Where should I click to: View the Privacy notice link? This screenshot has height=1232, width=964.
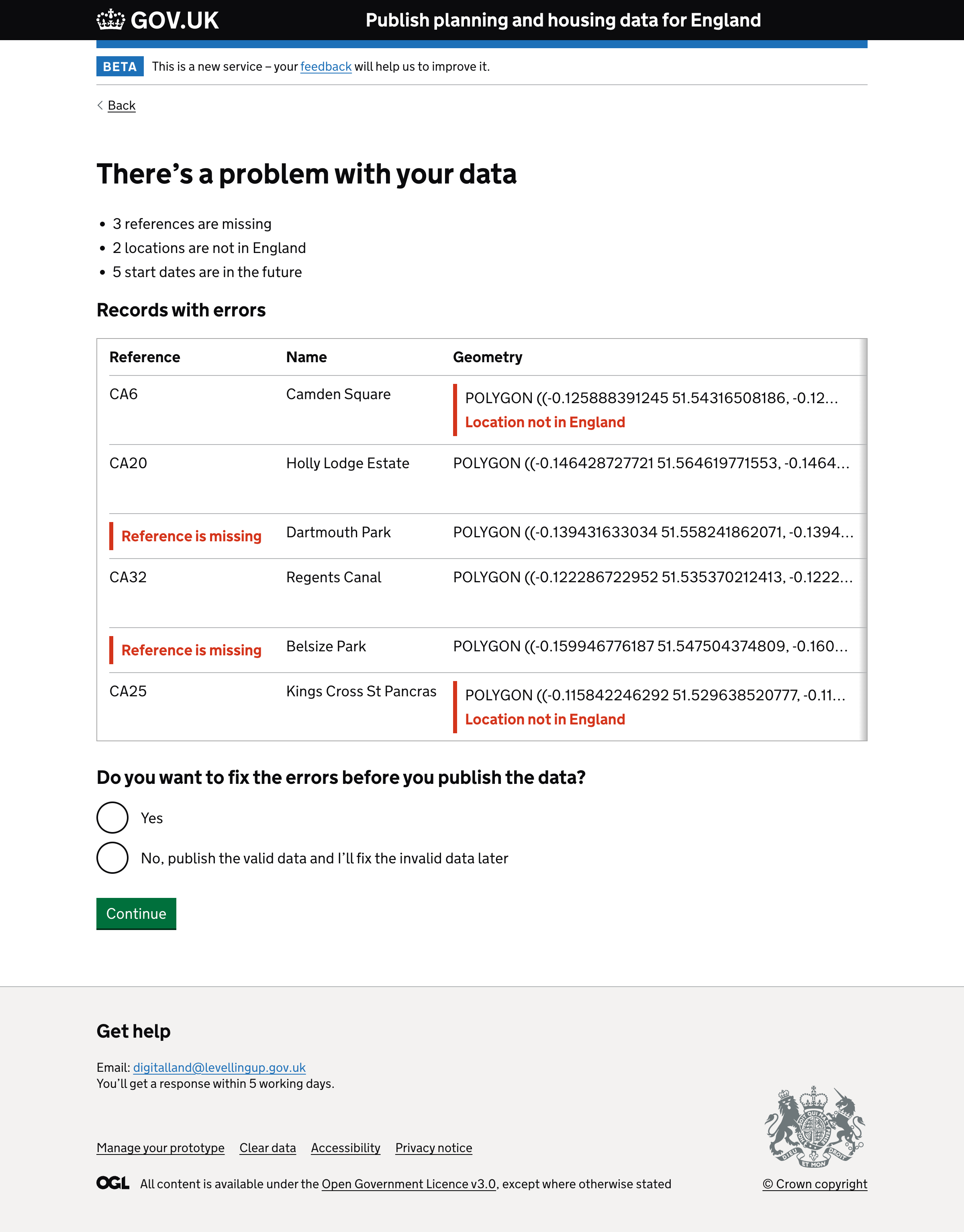point(433,1148)
